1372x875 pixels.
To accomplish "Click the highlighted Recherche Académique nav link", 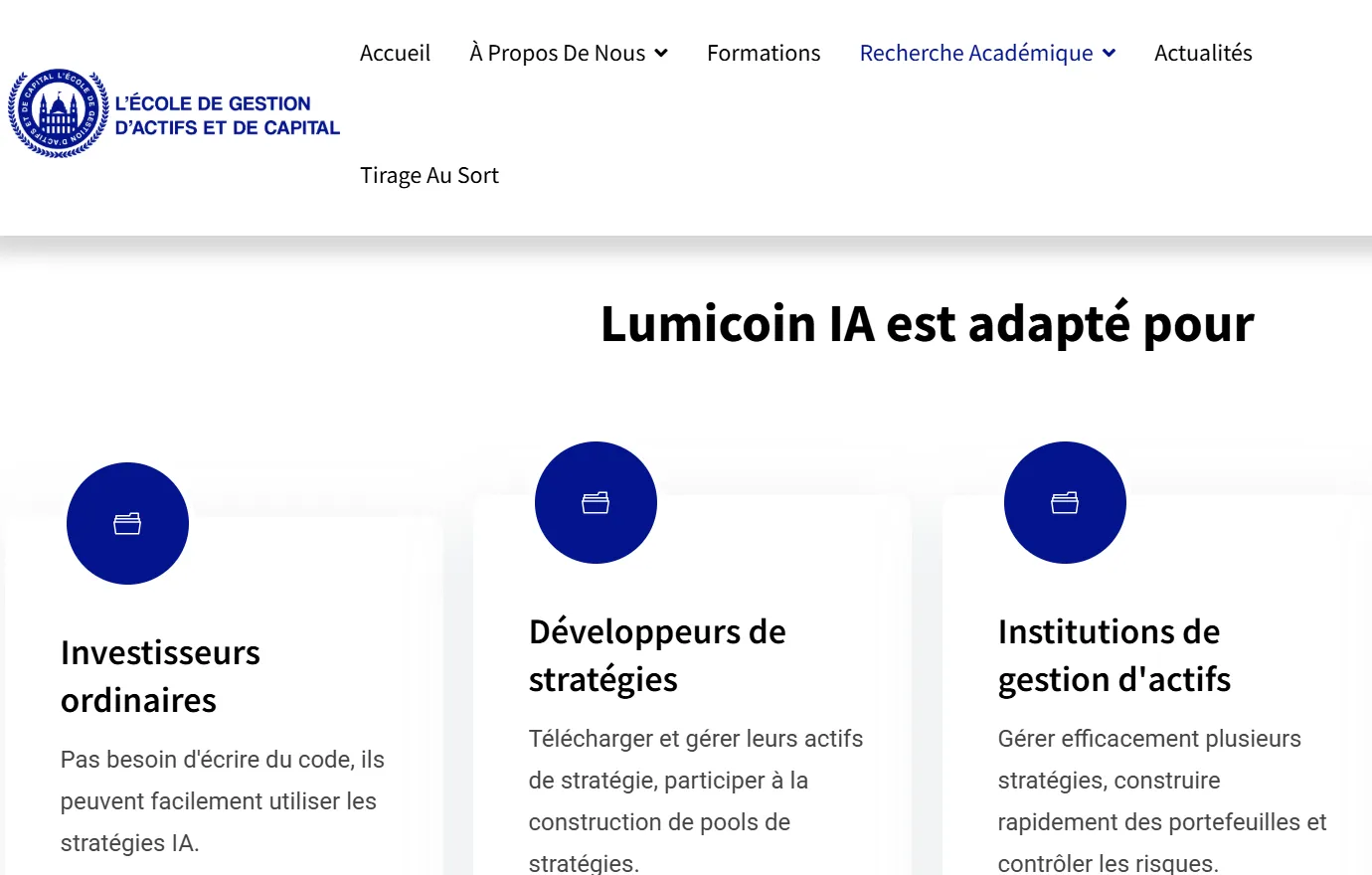I will click(974, 53).
